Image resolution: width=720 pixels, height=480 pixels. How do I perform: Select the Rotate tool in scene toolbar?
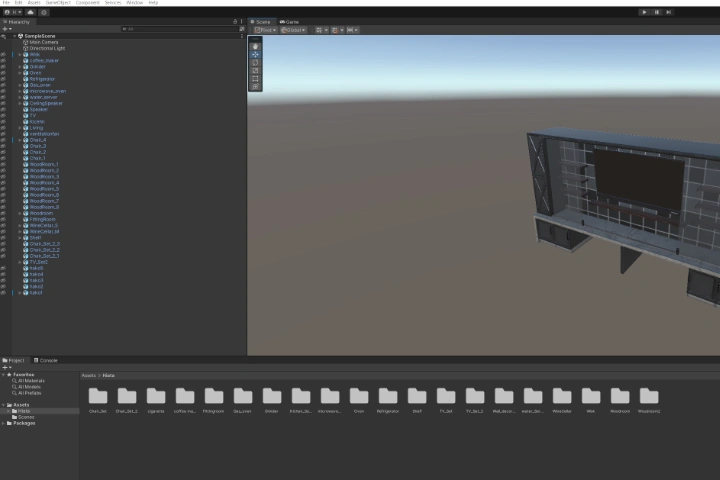click(255, 62)
